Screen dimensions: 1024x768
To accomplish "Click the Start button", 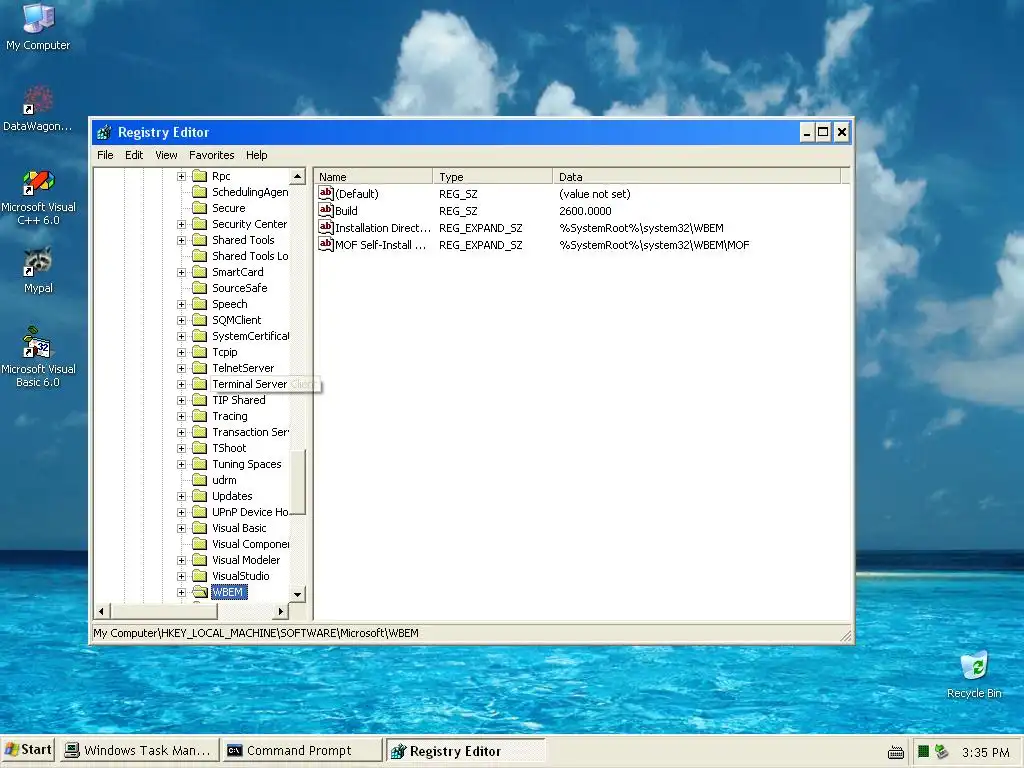I will [28, 750].
